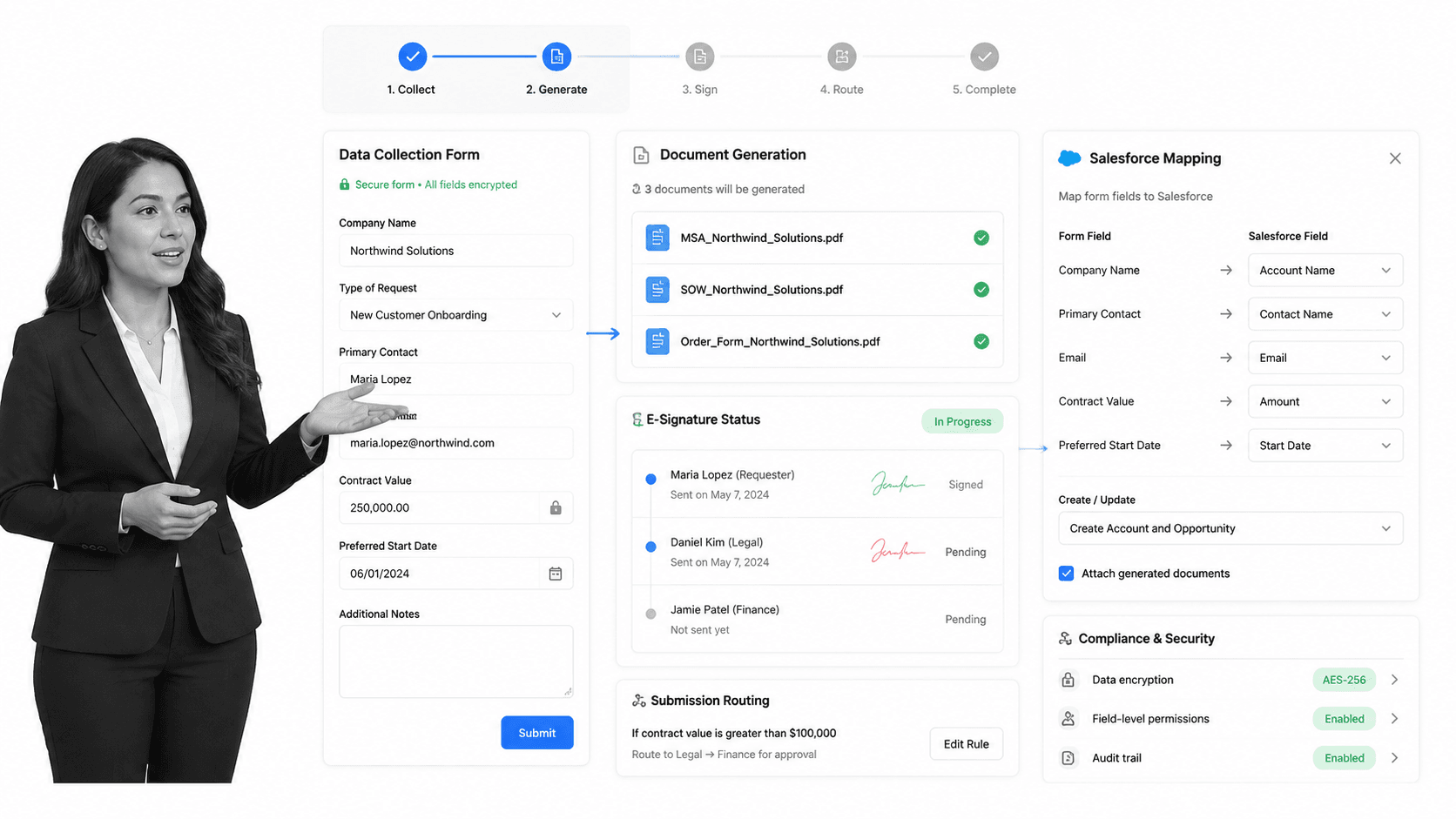Viewport: 1456px width, 819px height.
Task: Expand the Audit trail row chevron
Action: coord(1394,758)
